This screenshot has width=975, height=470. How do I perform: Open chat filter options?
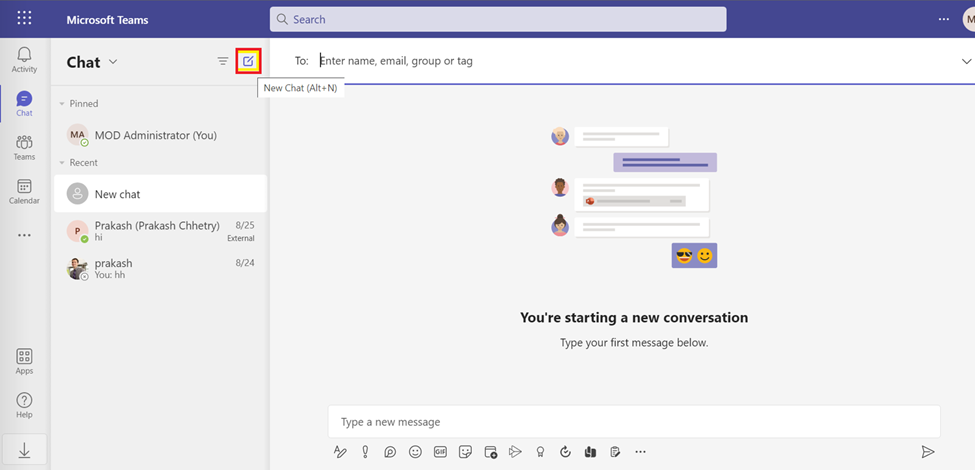(x=223, y=61)
